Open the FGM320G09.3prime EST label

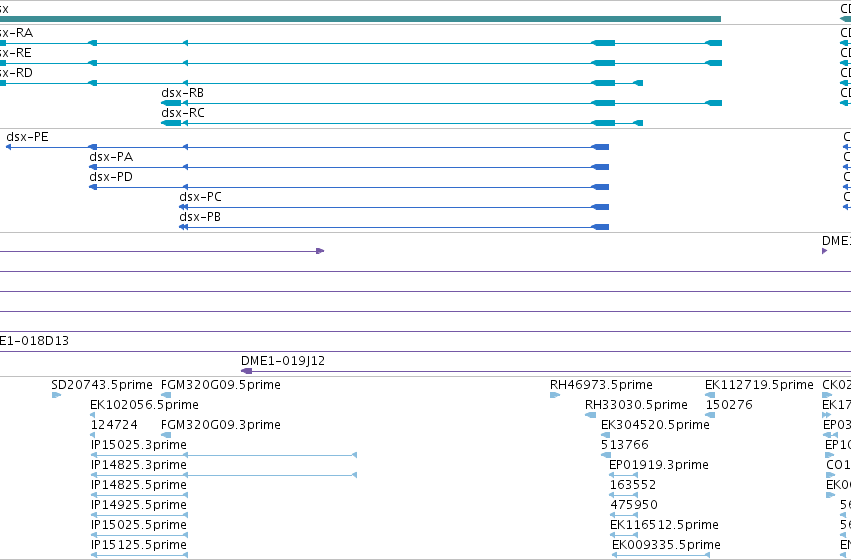point(221,425)
